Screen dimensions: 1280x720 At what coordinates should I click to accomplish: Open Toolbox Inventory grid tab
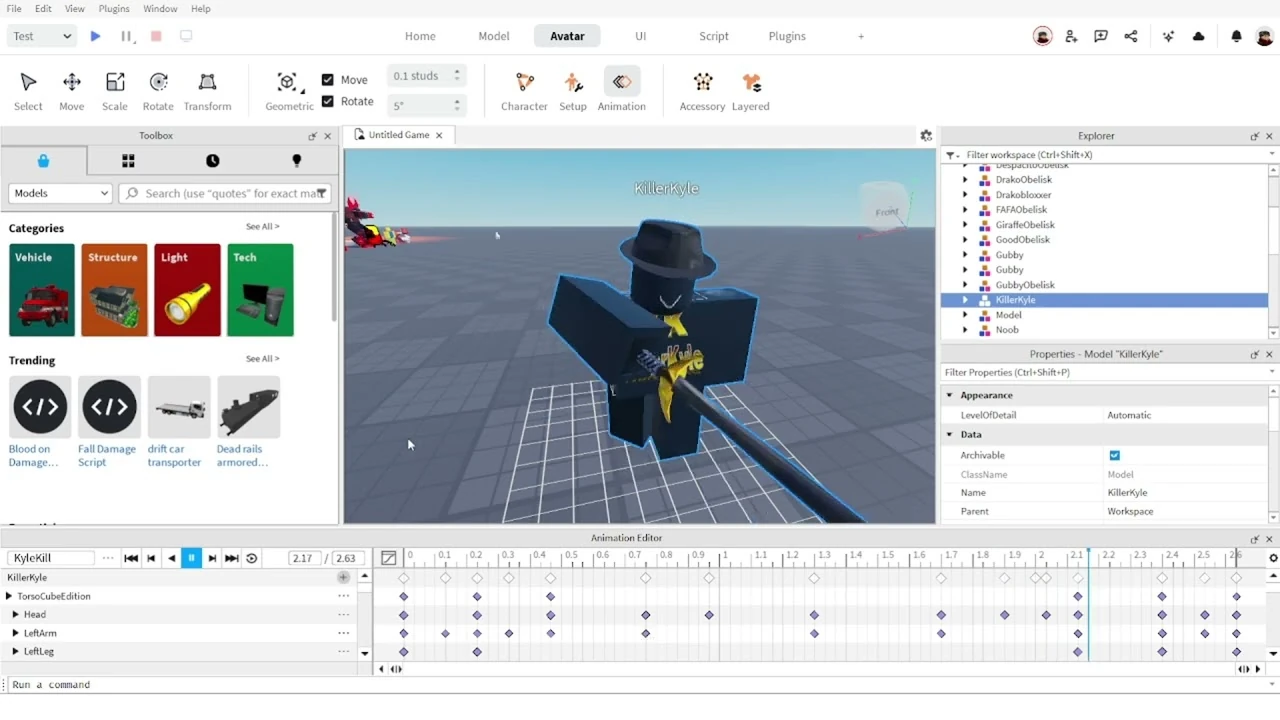(128, 161)
